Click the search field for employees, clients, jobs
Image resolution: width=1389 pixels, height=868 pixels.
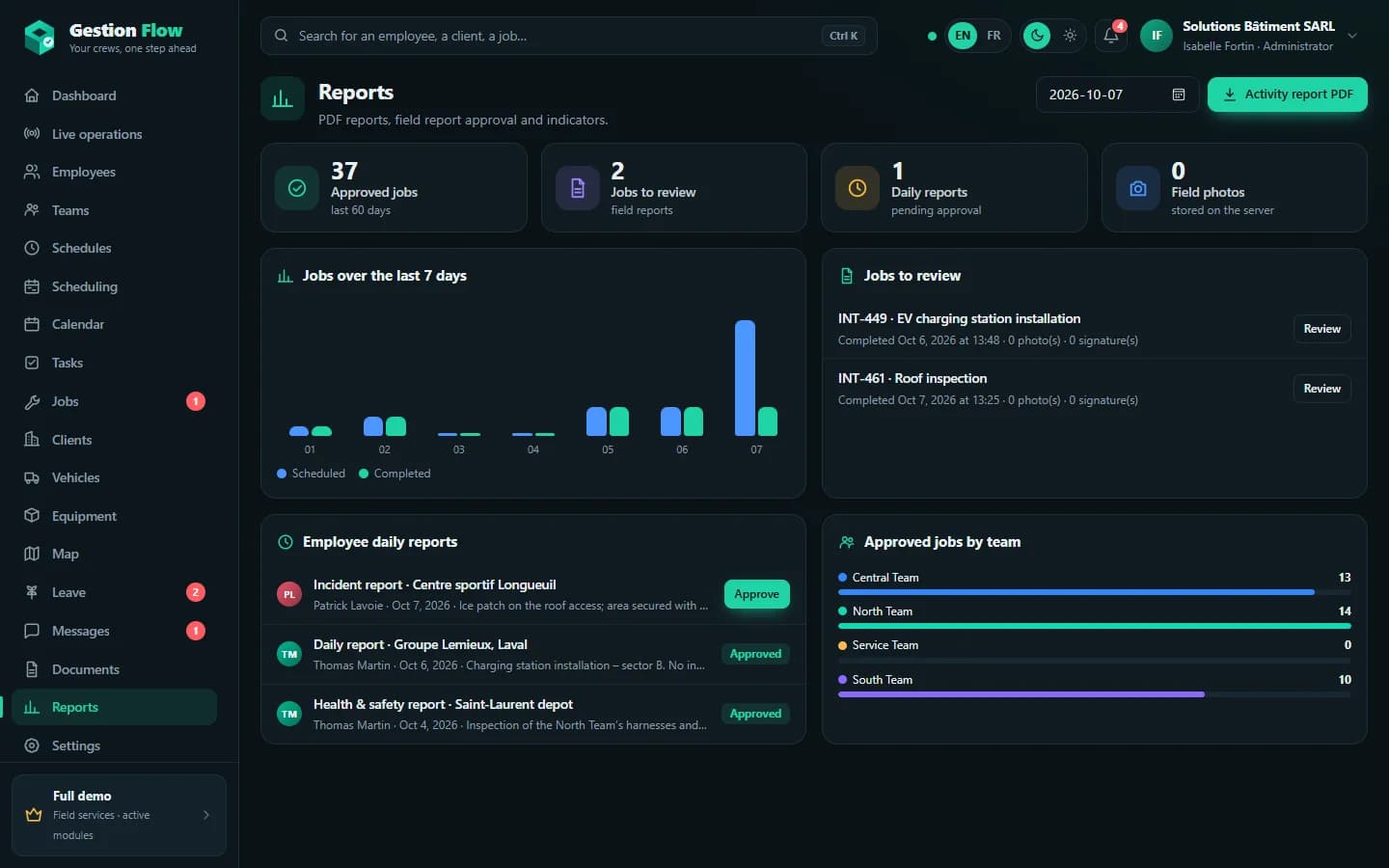pos(568,36)
